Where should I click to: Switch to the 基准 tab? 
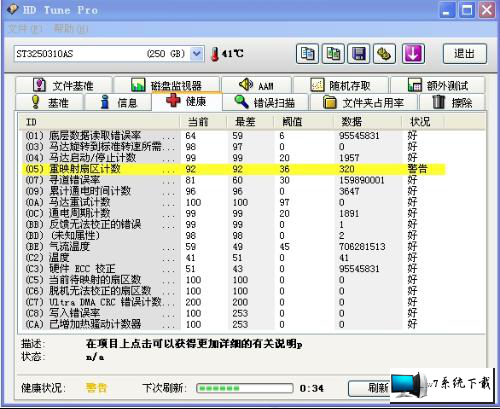pyautogui.click(x=49, y=102)
